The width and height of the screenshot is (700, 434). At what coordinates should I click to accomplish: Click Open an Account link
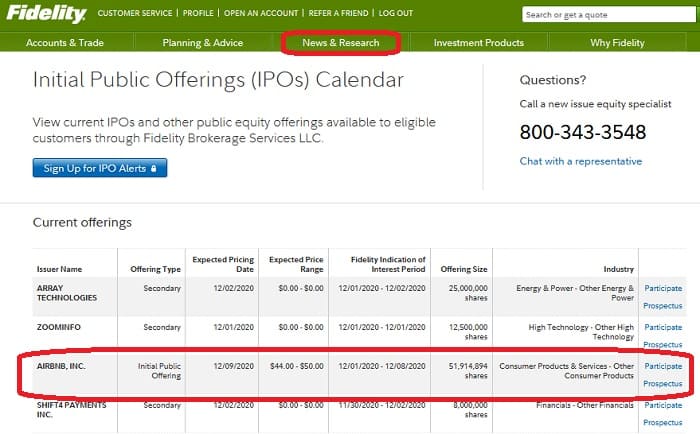261,13
